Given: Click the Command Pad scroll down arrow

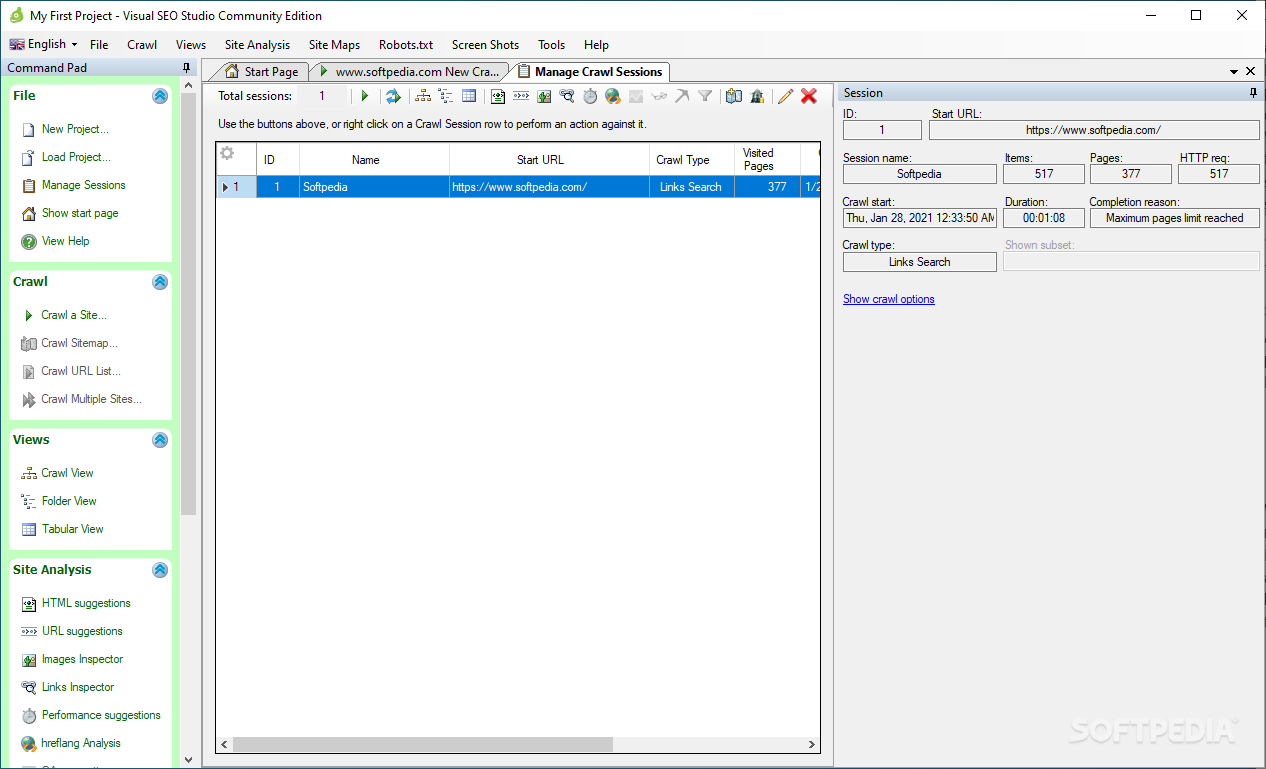Looking at the screenshot, I should click(188, 760).
